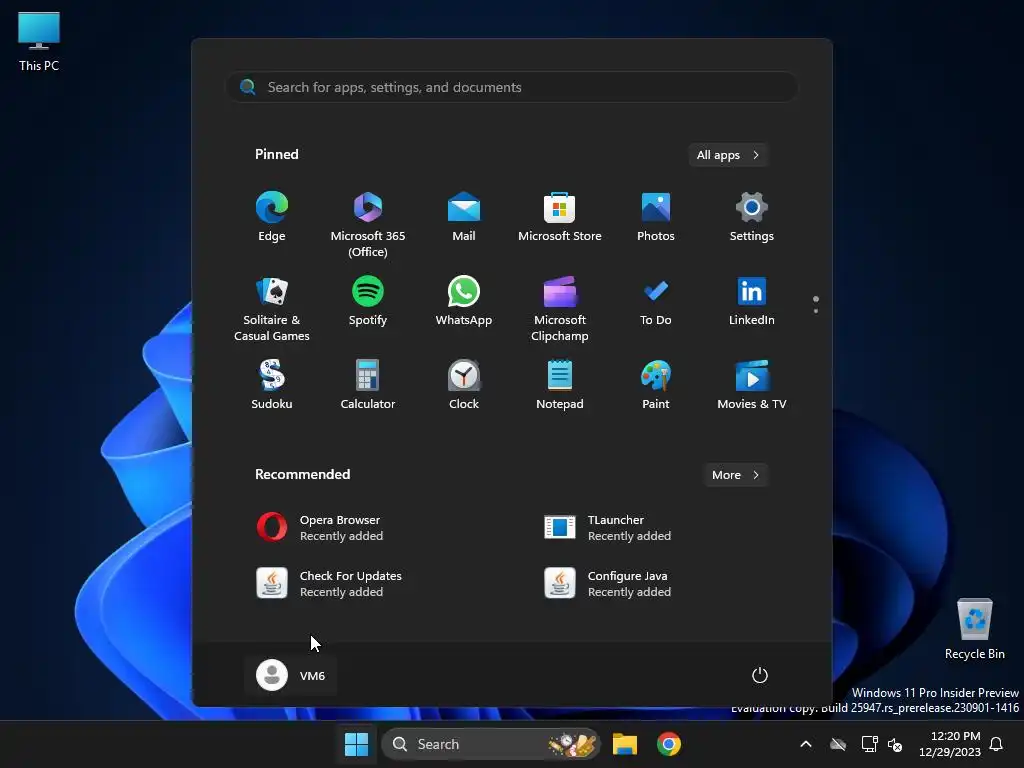Screen dimensions: 1024x768
Task: Go to next pinned apps page dot
Action: [x=816, y=311]
